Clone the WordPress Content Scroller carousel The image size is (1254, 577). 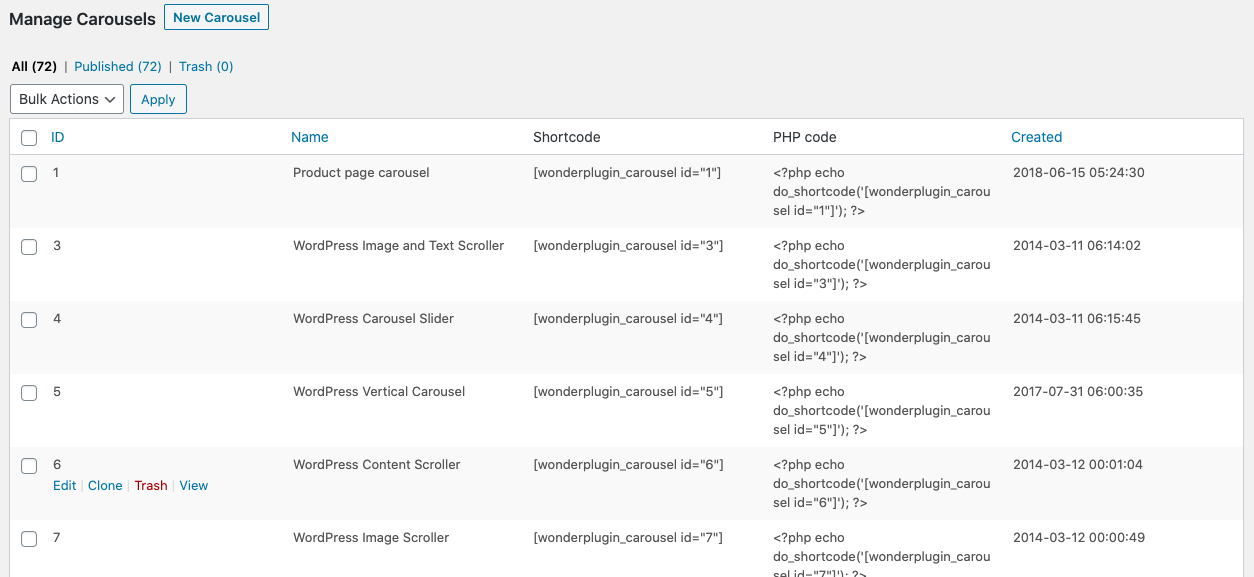pos(105,486)
